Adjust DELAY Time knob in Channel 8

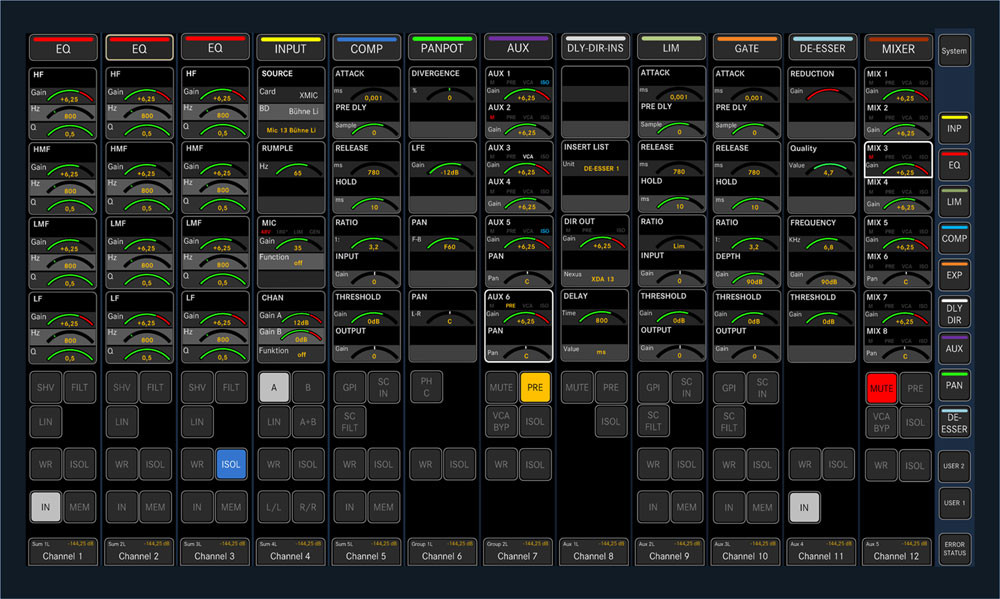(601, 317)
